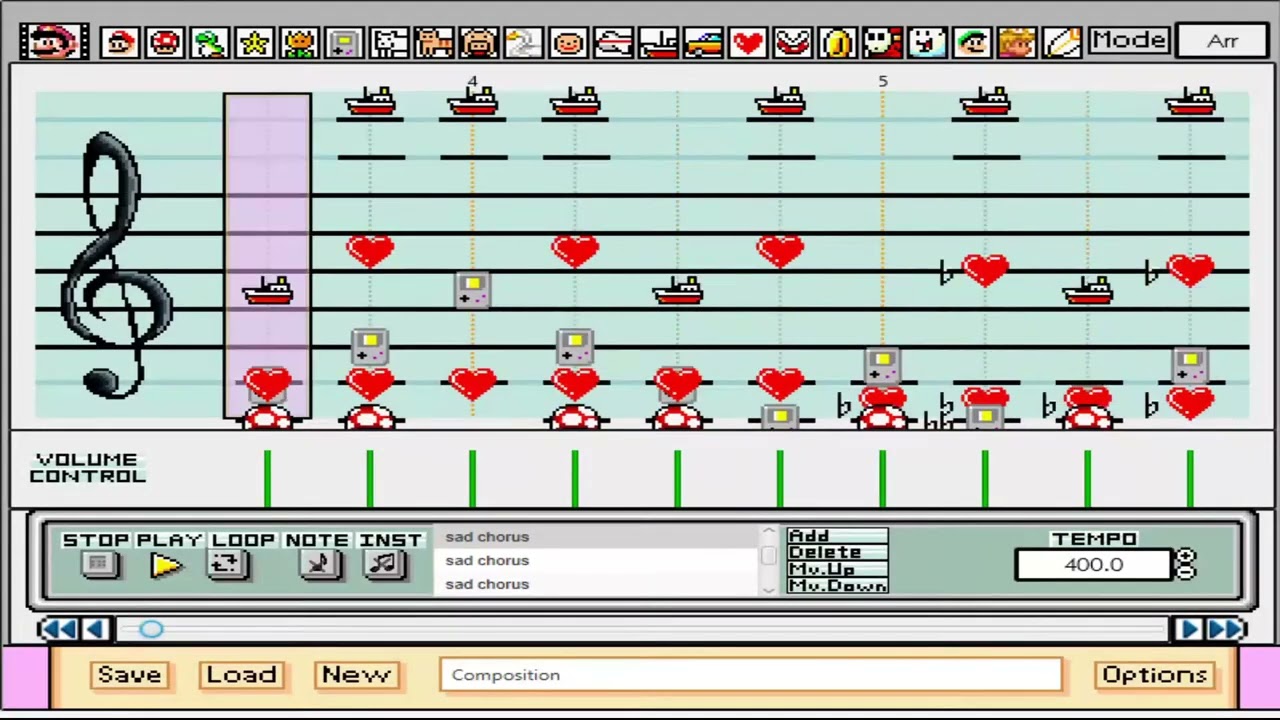Choose the Princess Peach instrument

(1017, 42)
